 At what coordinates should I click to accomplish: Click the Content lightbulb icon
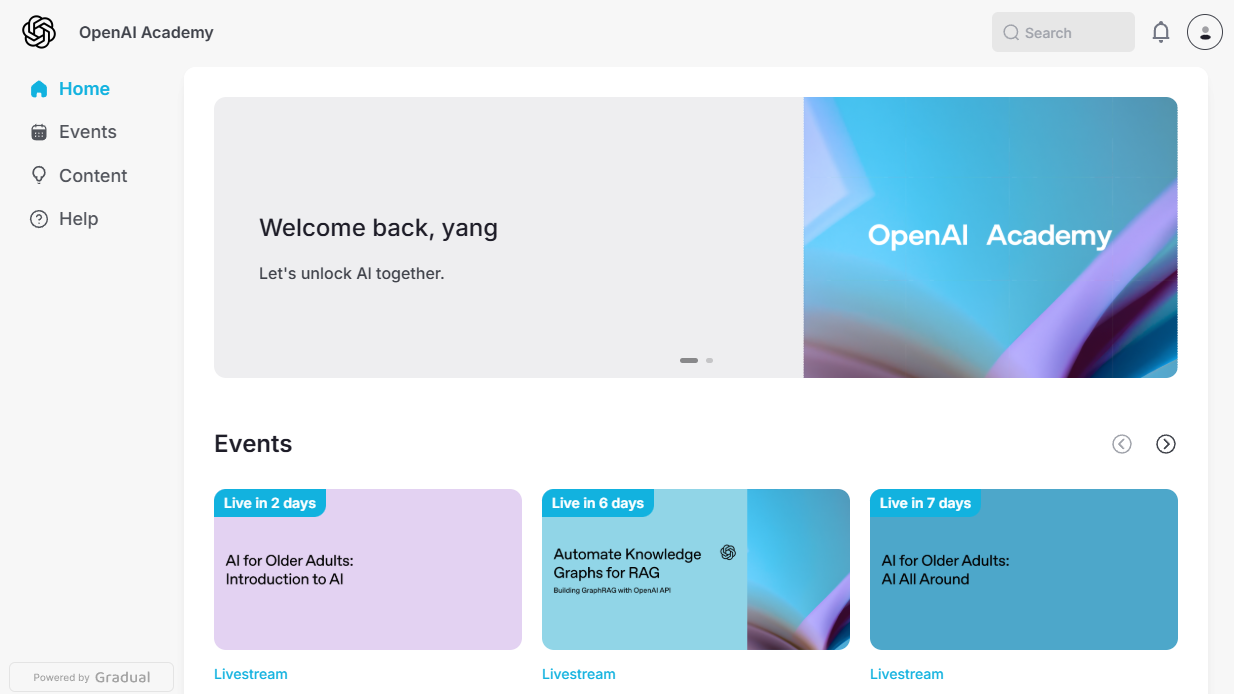tap(39, 175)
